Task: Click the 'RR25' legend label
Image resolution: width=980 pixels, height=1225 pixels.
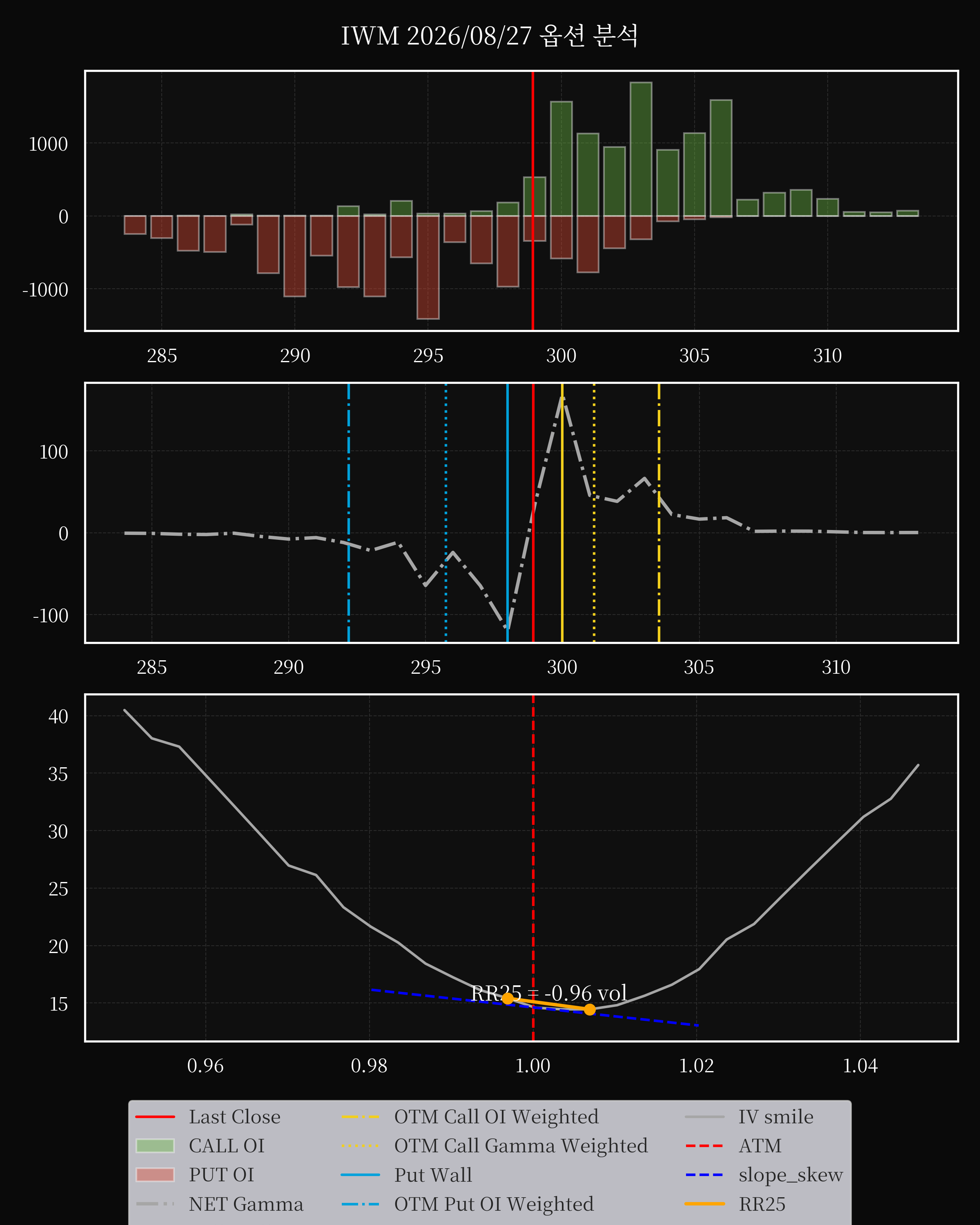Action: (762, 1204)
